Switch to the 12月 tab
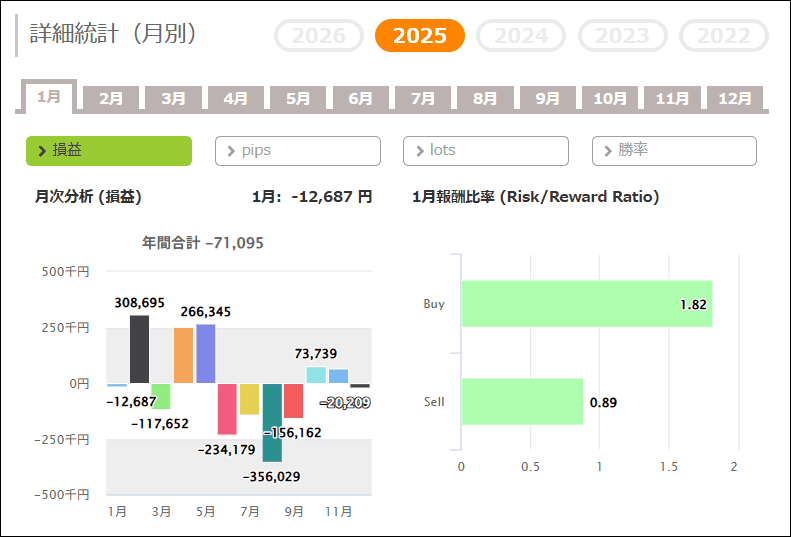The height and width of the screenshot is (537, 791). pos(735,99)
